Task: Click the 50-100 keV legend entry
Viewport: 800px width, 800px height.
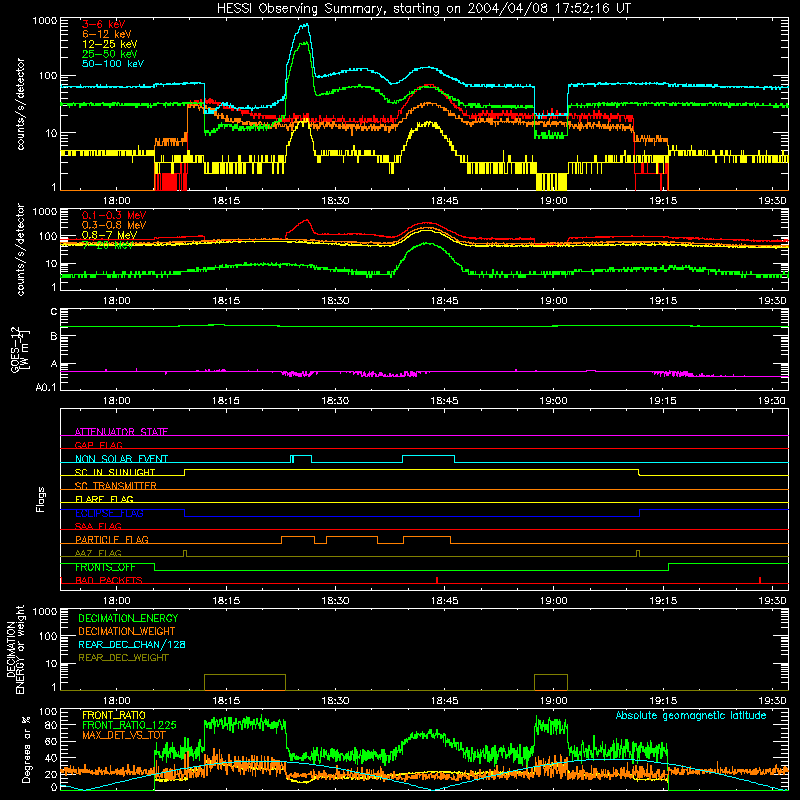Action: pyautogui.click(x=113, y=64)
